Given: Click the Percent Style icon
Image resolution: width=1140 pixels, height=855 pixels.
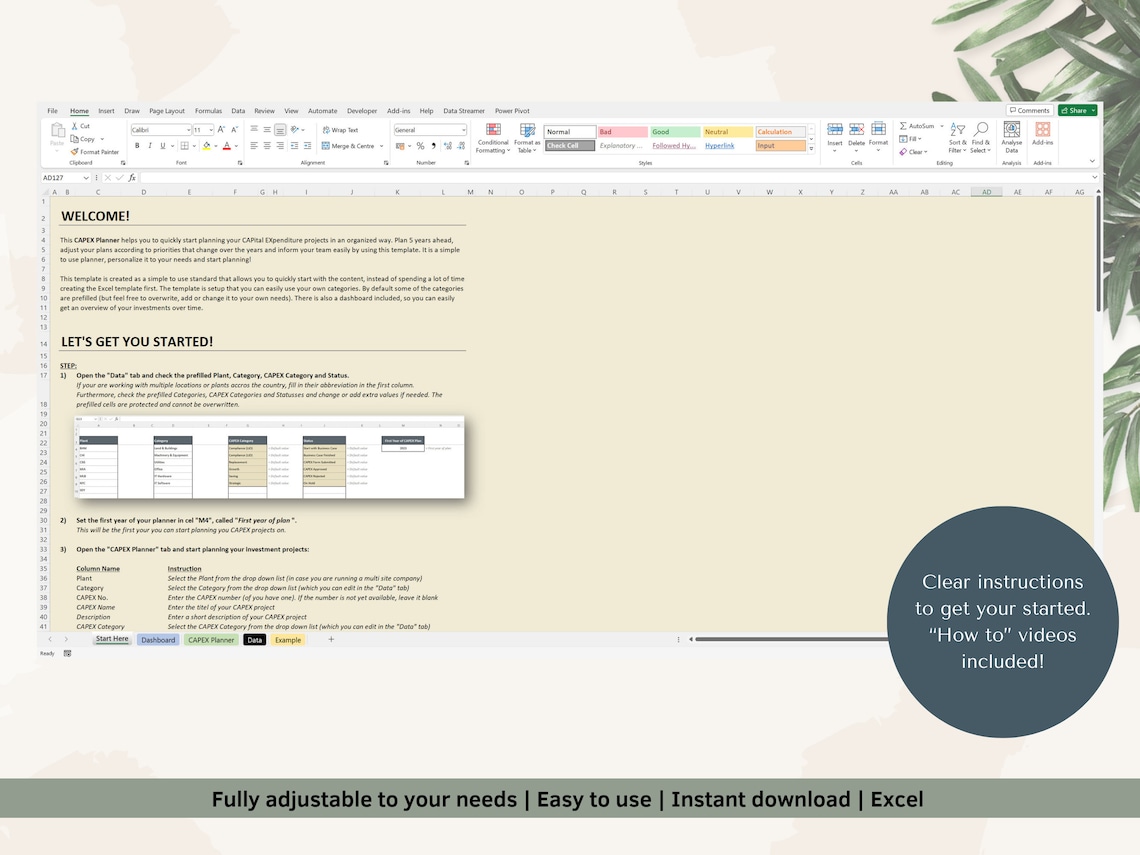Looking at the screenshot, I should click(420, 145).
